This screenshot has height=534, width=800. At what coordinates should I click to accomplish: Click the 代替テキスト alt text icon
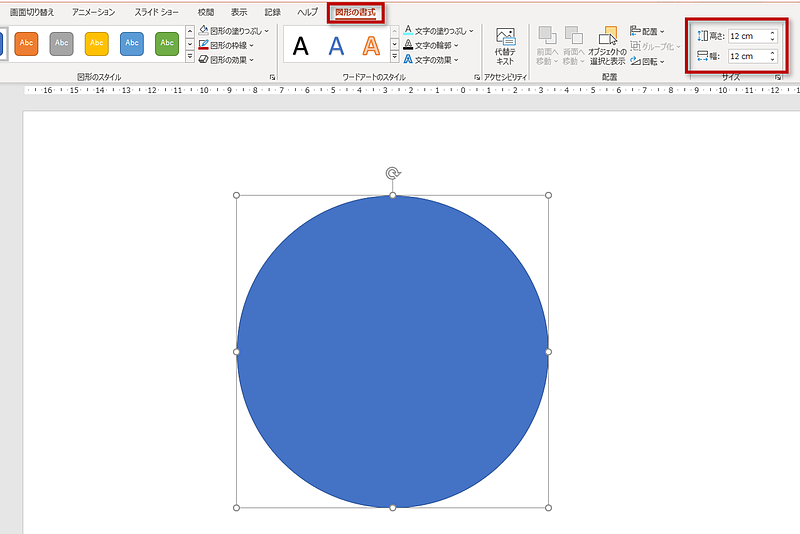pos(505,46)
